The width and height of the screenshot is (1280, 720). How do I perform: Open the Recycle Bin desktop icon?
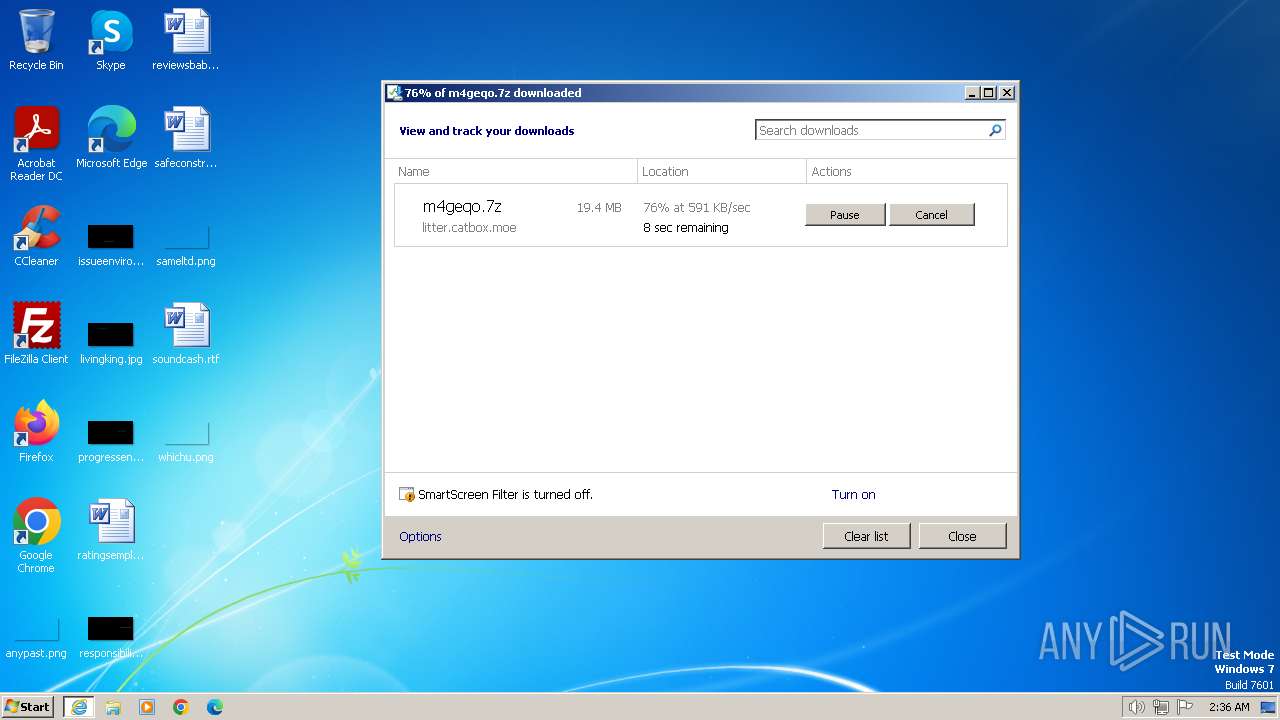tap(36, 40)
